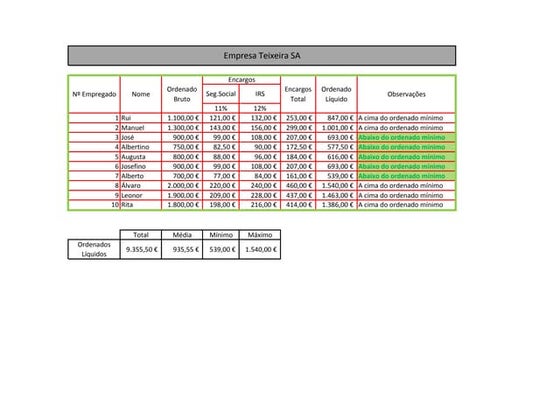Select José's green 'Abaixo do ordenado mínimo' cell

tap(406, 137)
